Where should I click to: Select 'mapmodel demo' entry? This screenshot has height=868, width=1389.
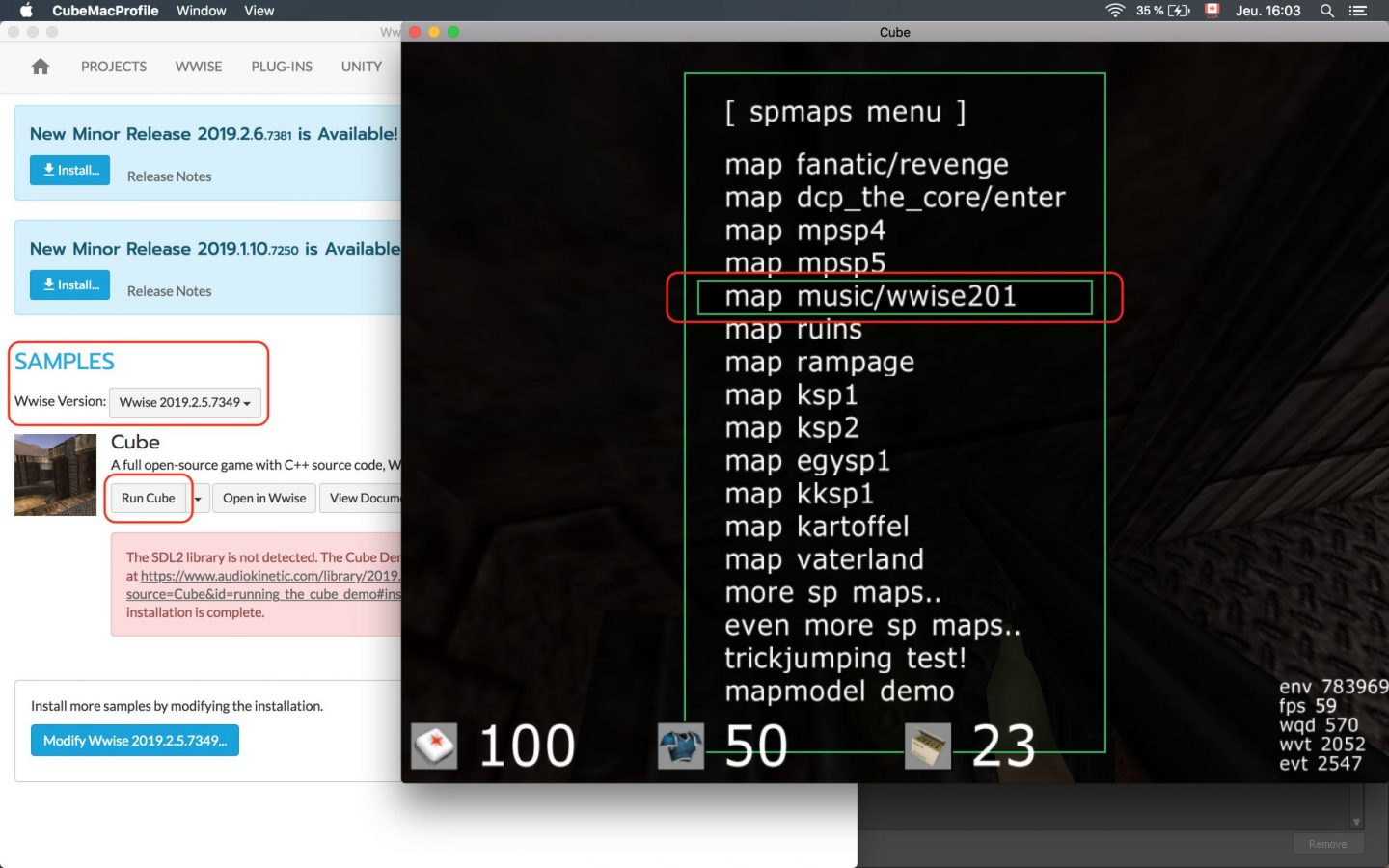coord(839,692)
